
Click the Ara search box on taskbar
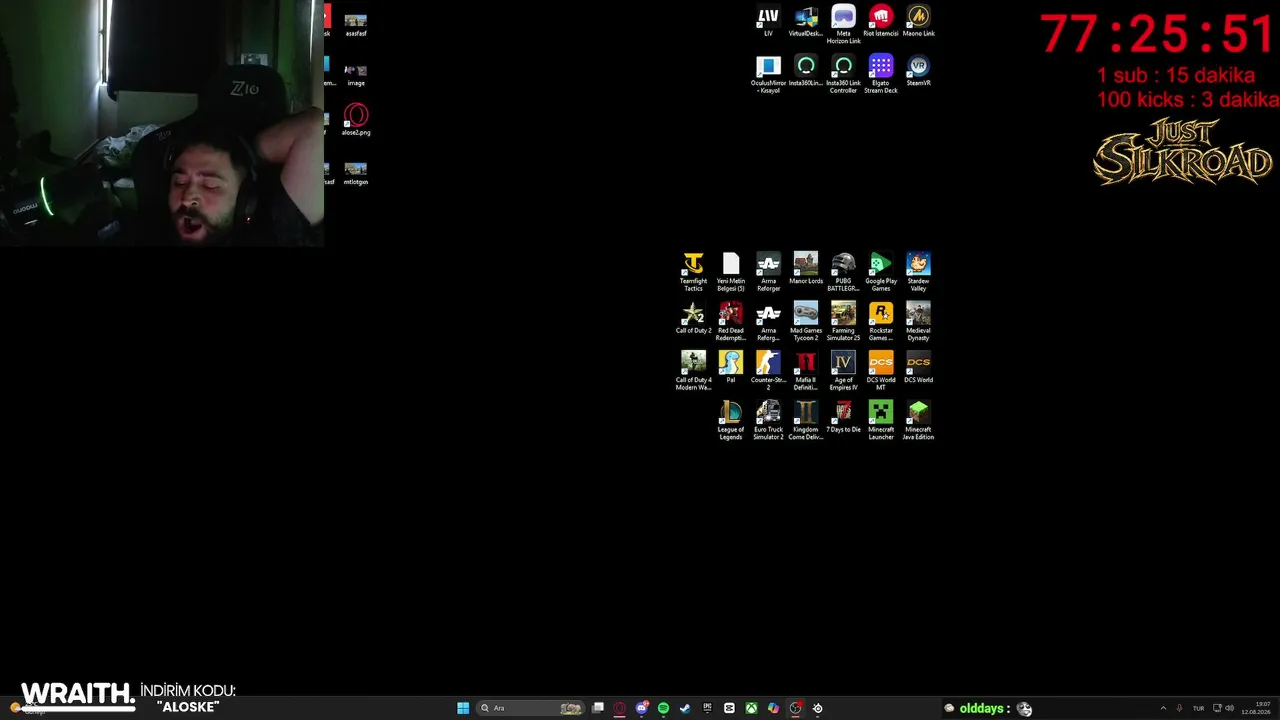point(530,708)
